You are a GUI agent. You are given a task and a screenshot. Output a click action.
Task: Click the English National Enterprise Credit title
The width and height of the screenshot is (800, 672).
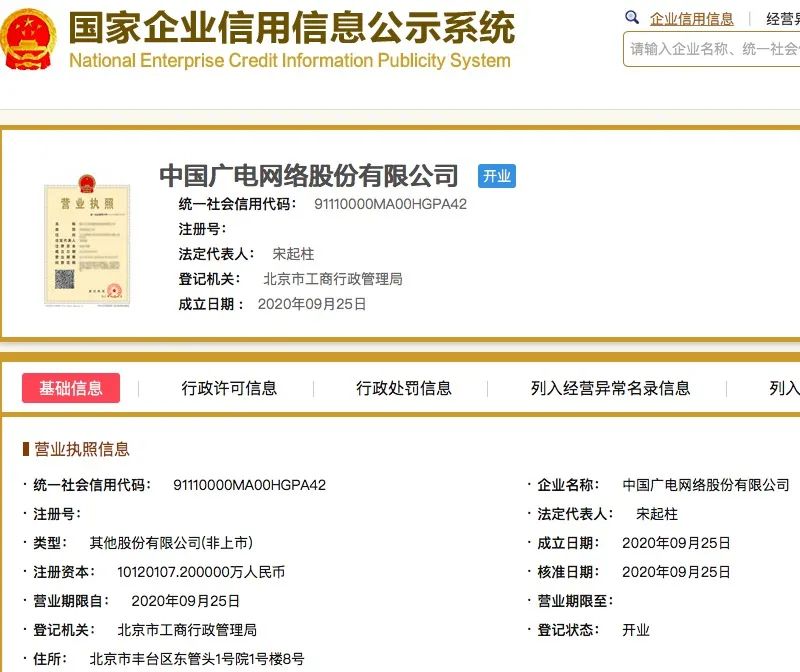click(289, 60)
